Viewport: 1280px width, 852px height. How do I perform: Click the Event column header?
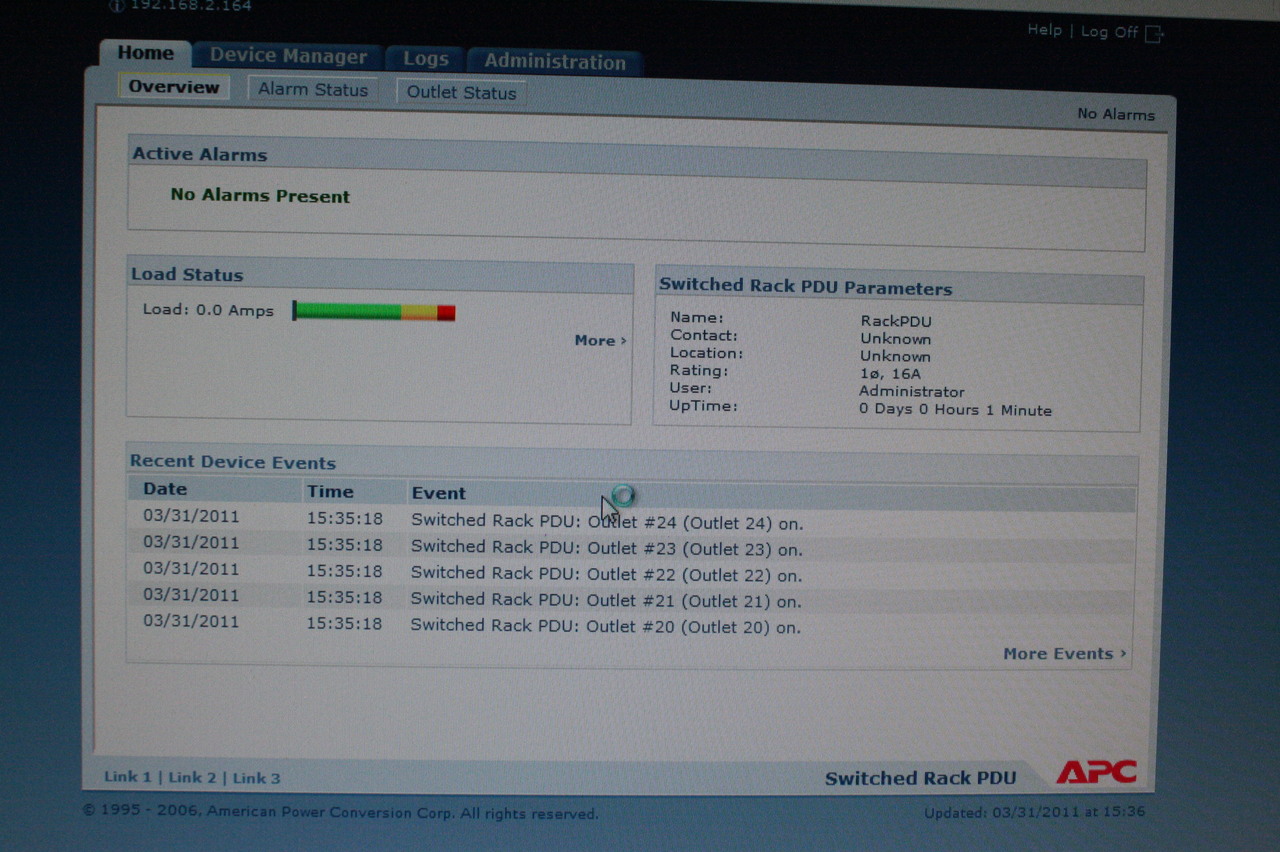click(x=438, y=493)
